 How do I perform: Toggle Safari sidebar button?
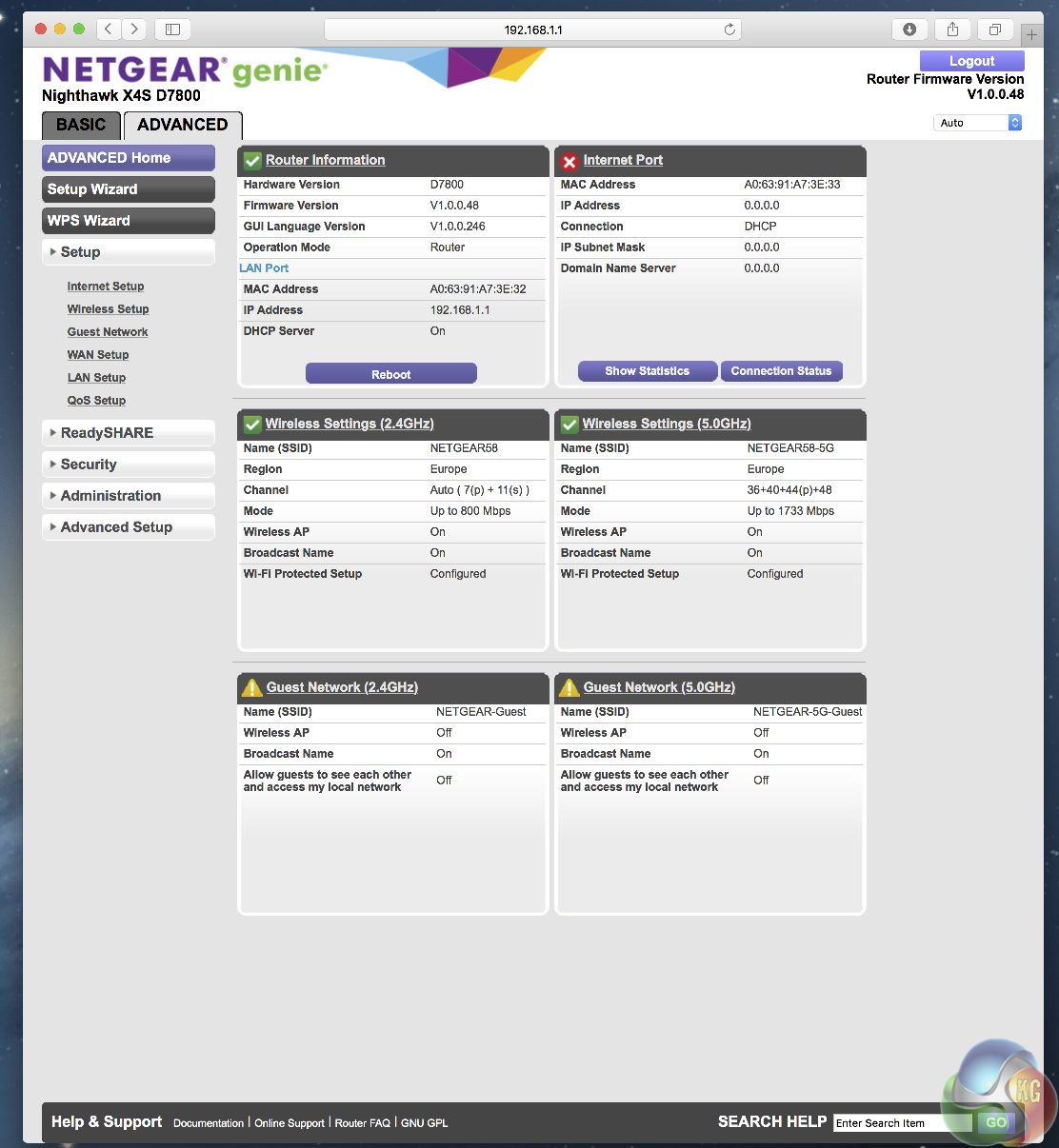click(172, 30)
